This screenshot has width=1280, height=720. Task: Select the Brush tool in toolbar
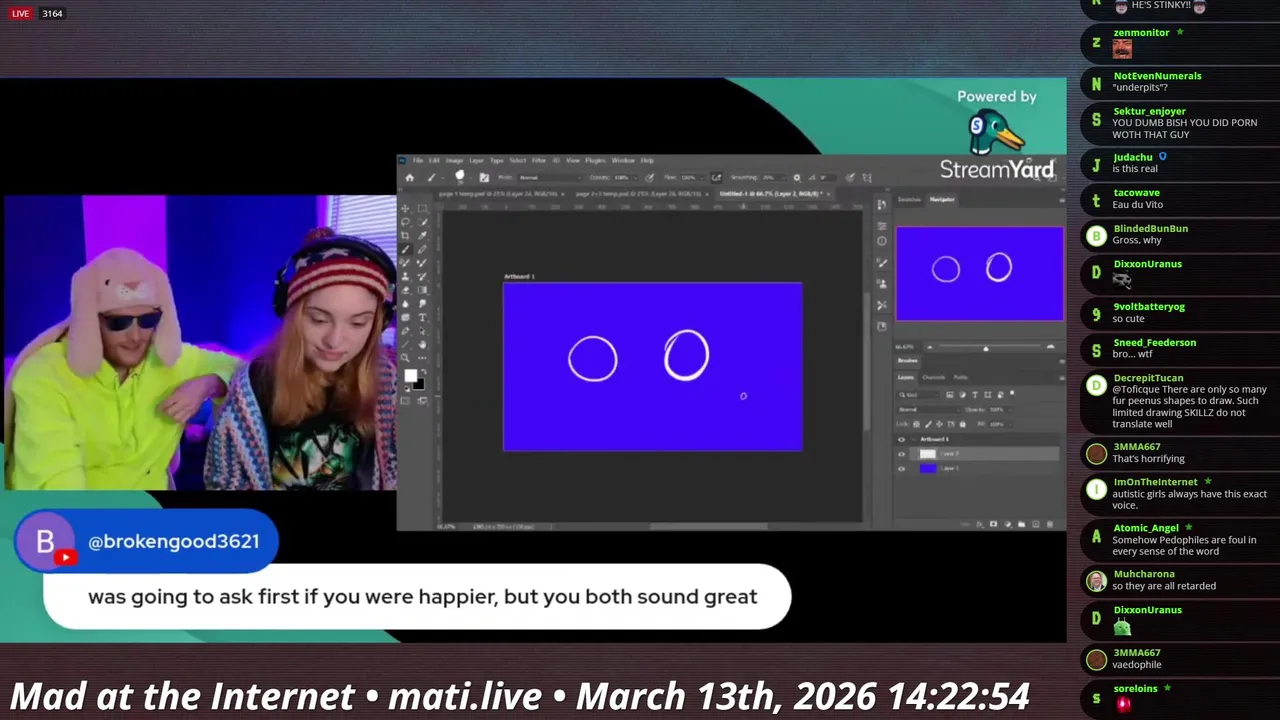(405, 249)
